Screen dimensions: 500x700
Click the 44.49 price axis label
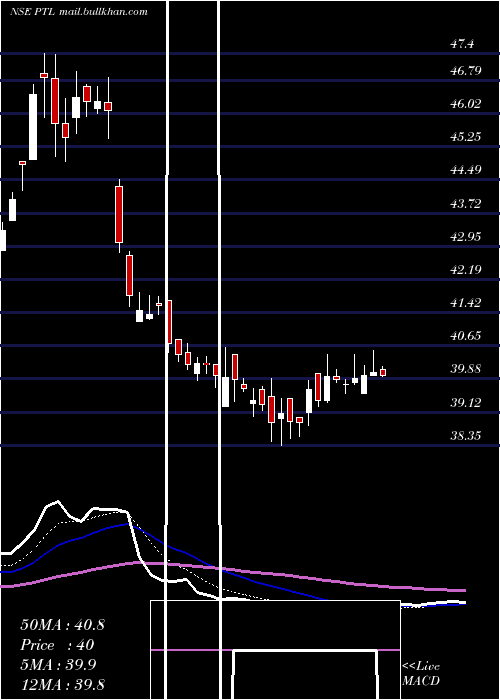point(466,170)
